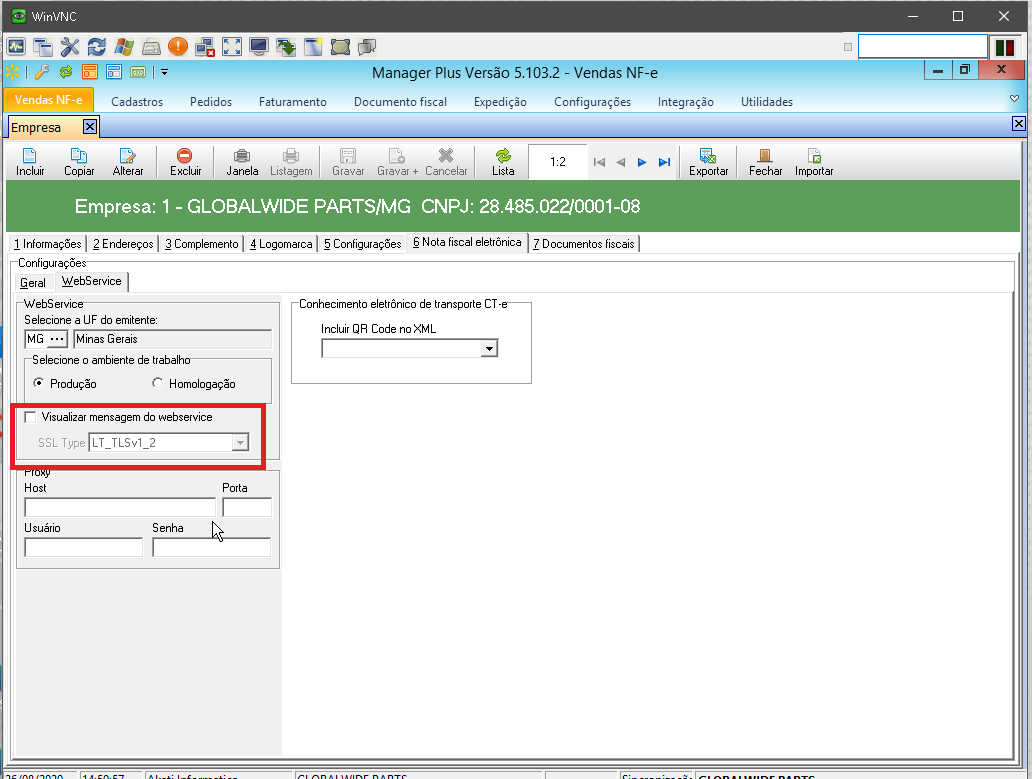Click the UF lookup ellipsis button
Viewport: 1032px width, 779px height.
pos(57,339)
